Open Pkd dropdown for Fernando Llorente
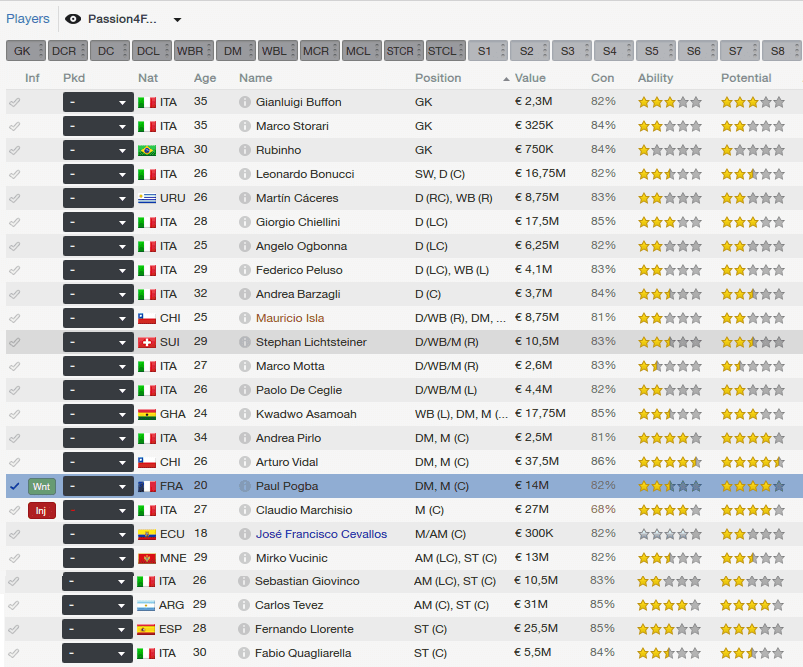The height and width of the screenshot is (667, 803). click(97, 629)
